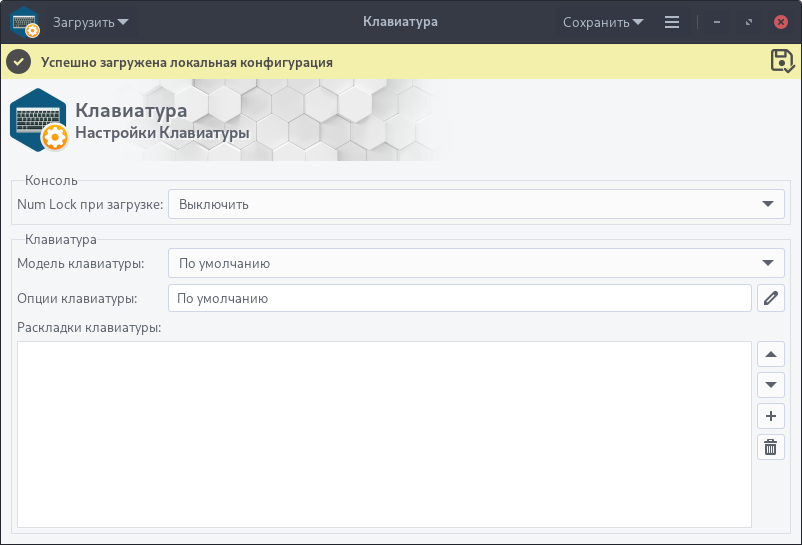Open the hamburger menu in the title bar
802x545 pixels.
click(x=672, y=22)
